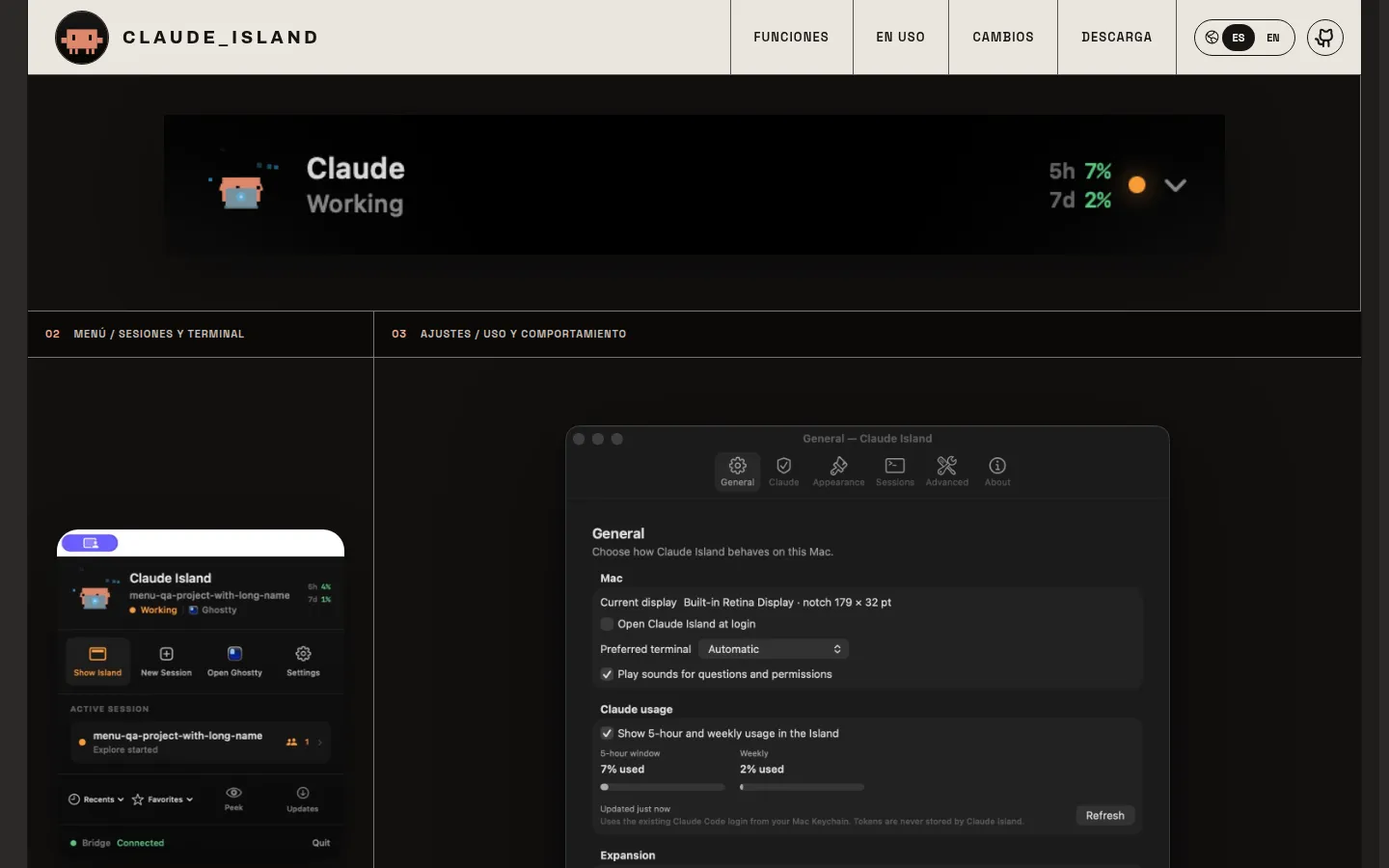
Task: Open the CAMBIOS nav item
Action: click(x=1003, y=37)
